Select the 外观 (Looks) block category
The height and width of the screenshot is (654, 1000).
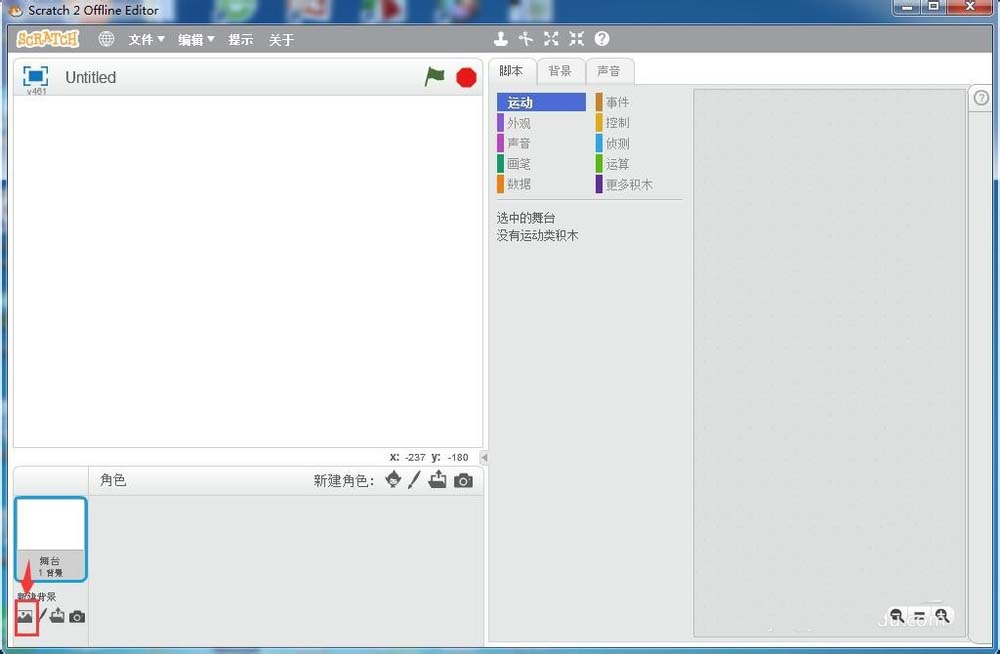tap(518, 122)
